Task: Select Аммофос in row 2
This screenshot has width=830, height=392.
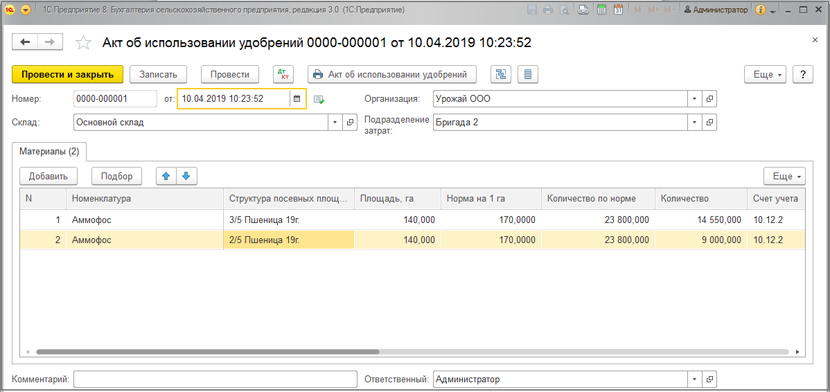Action: coord(144,240)
